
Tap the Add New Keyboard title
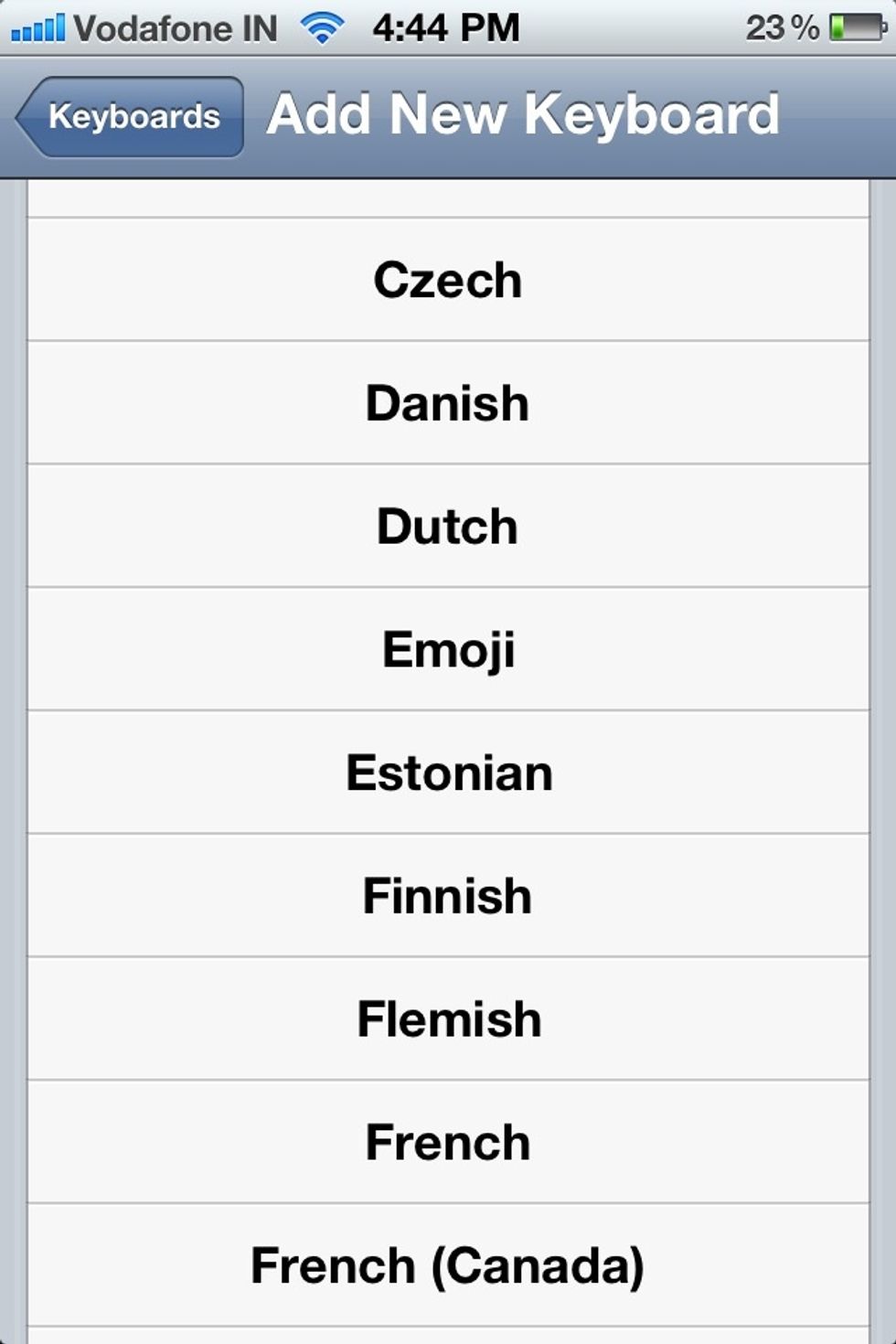point(523,115)
